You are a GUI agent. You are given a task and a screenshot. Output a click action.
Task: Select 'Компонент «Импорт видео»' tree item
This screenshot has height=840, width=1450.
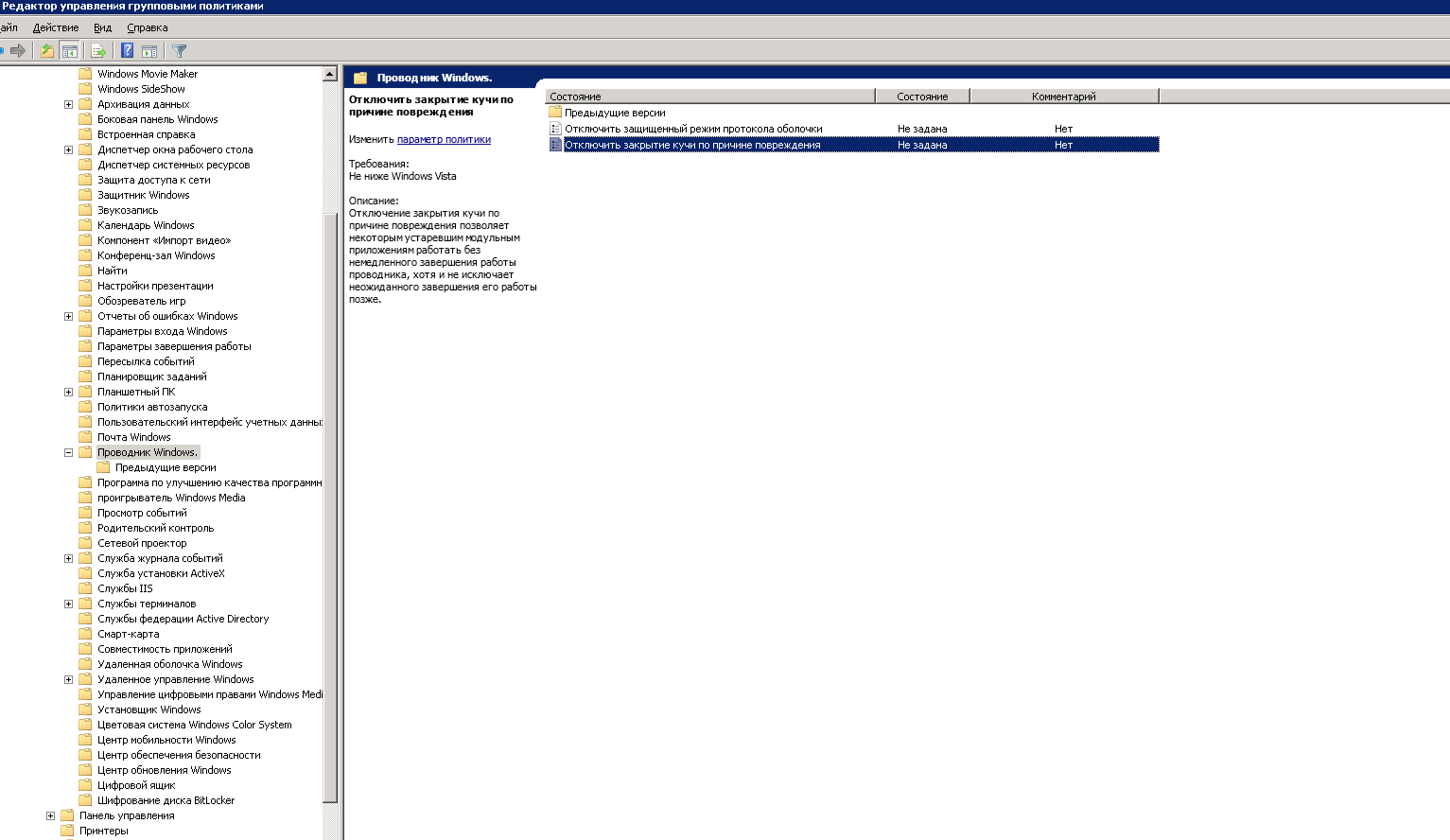tap(164, 240)
